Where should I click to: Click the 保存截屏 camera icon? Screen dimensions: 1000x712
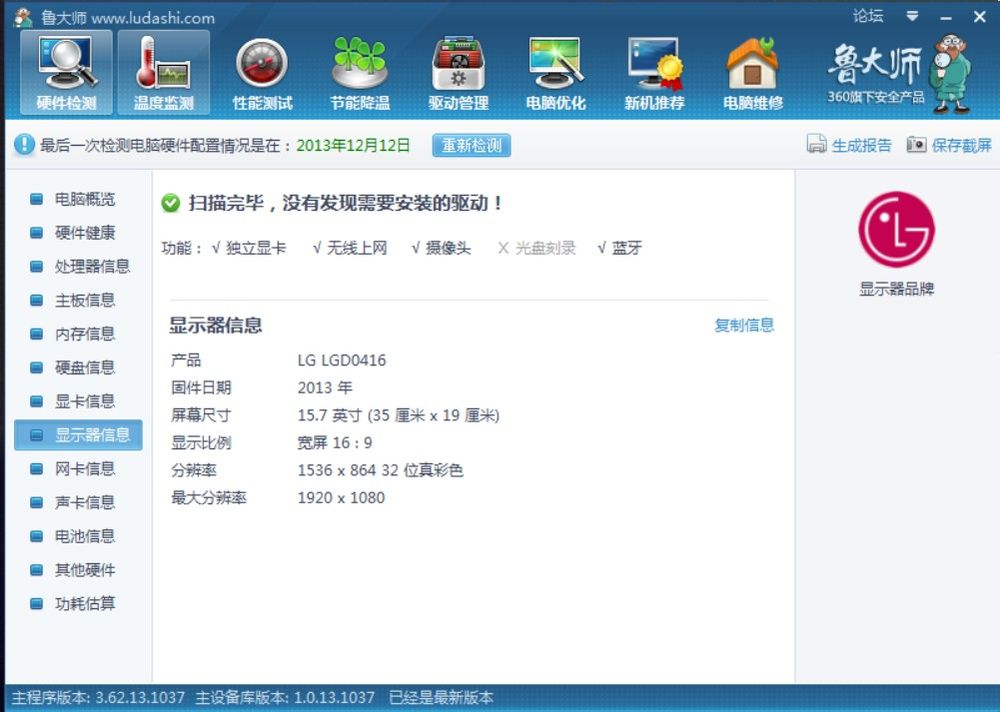tap(916, 144)
